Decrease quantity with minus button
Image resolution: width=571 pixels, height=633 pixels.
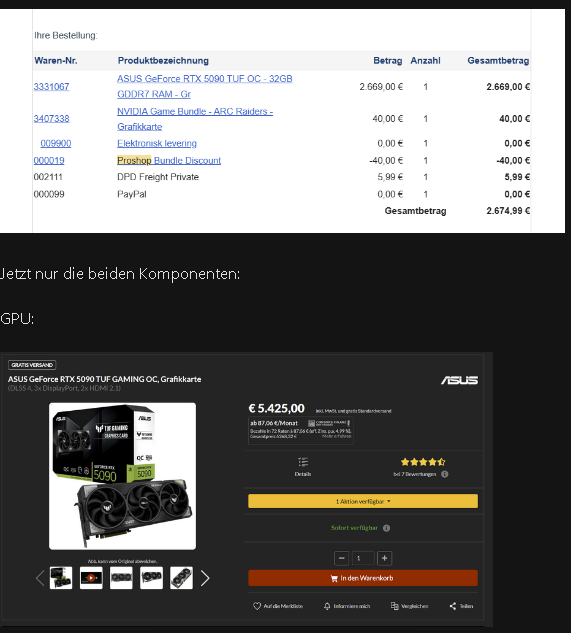click(341, 558)
